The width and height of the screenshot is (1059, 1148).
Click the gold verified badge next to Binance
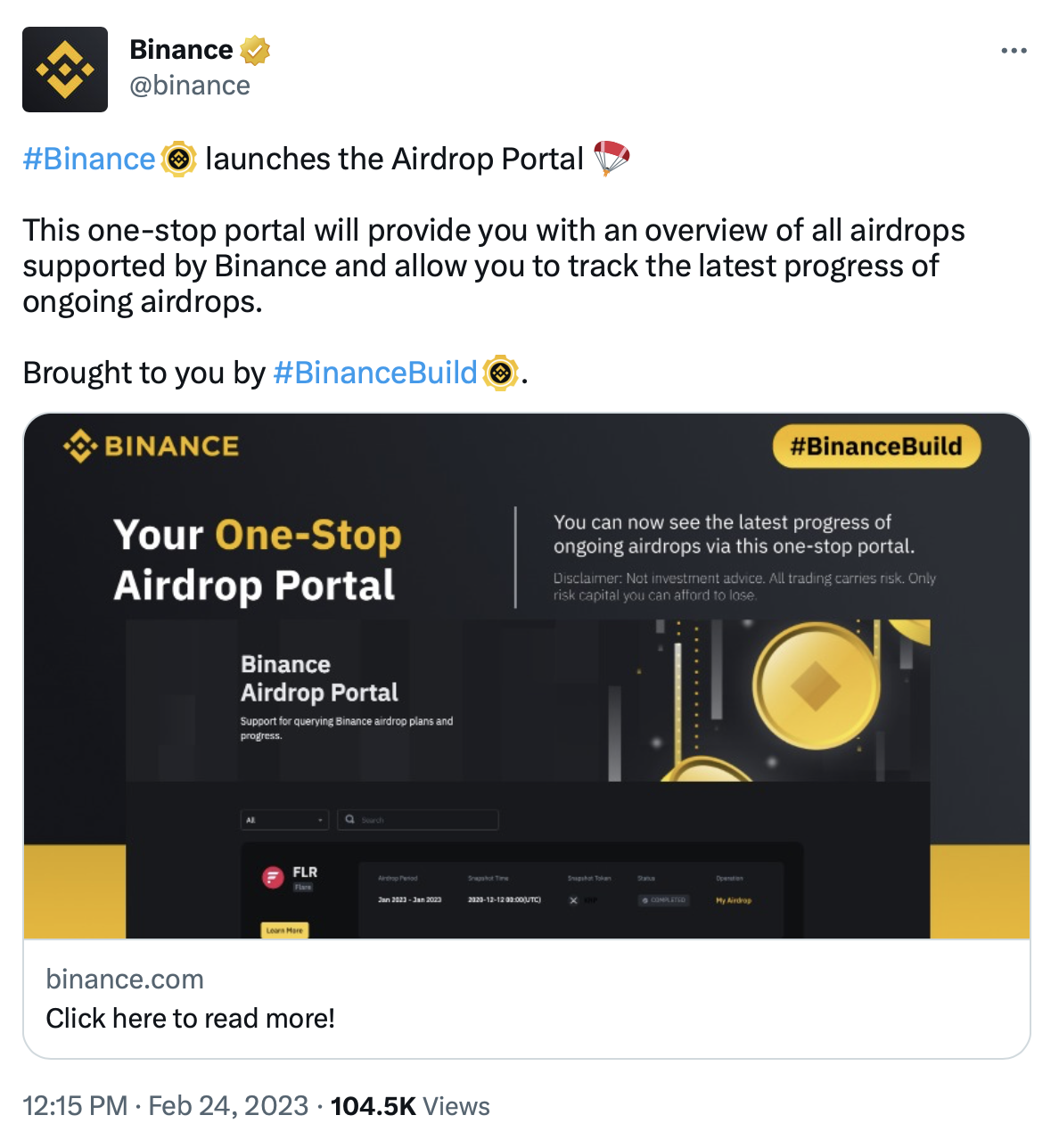coord(255,51)
